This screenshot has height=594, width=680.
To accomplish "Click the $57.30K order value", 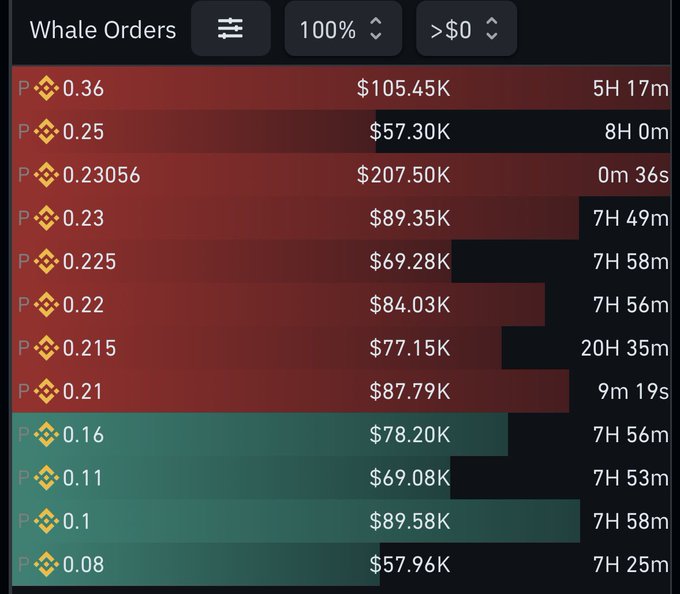I will coord(410,132).
